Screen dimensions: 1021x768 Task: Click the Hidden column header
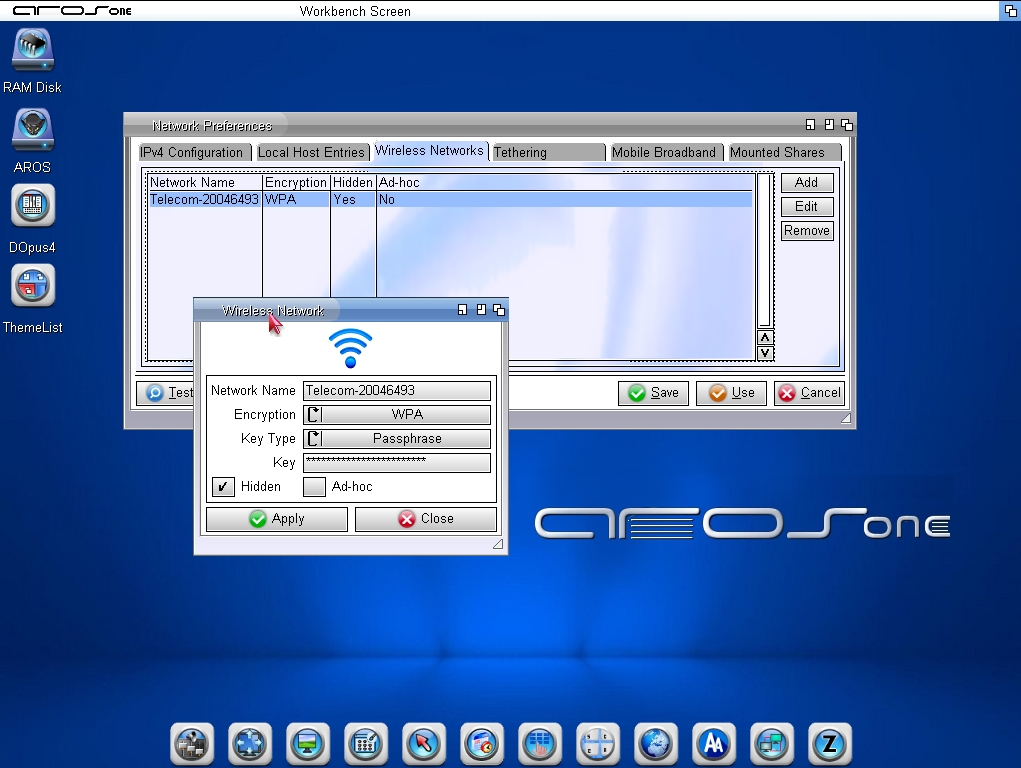pos(353,182)
